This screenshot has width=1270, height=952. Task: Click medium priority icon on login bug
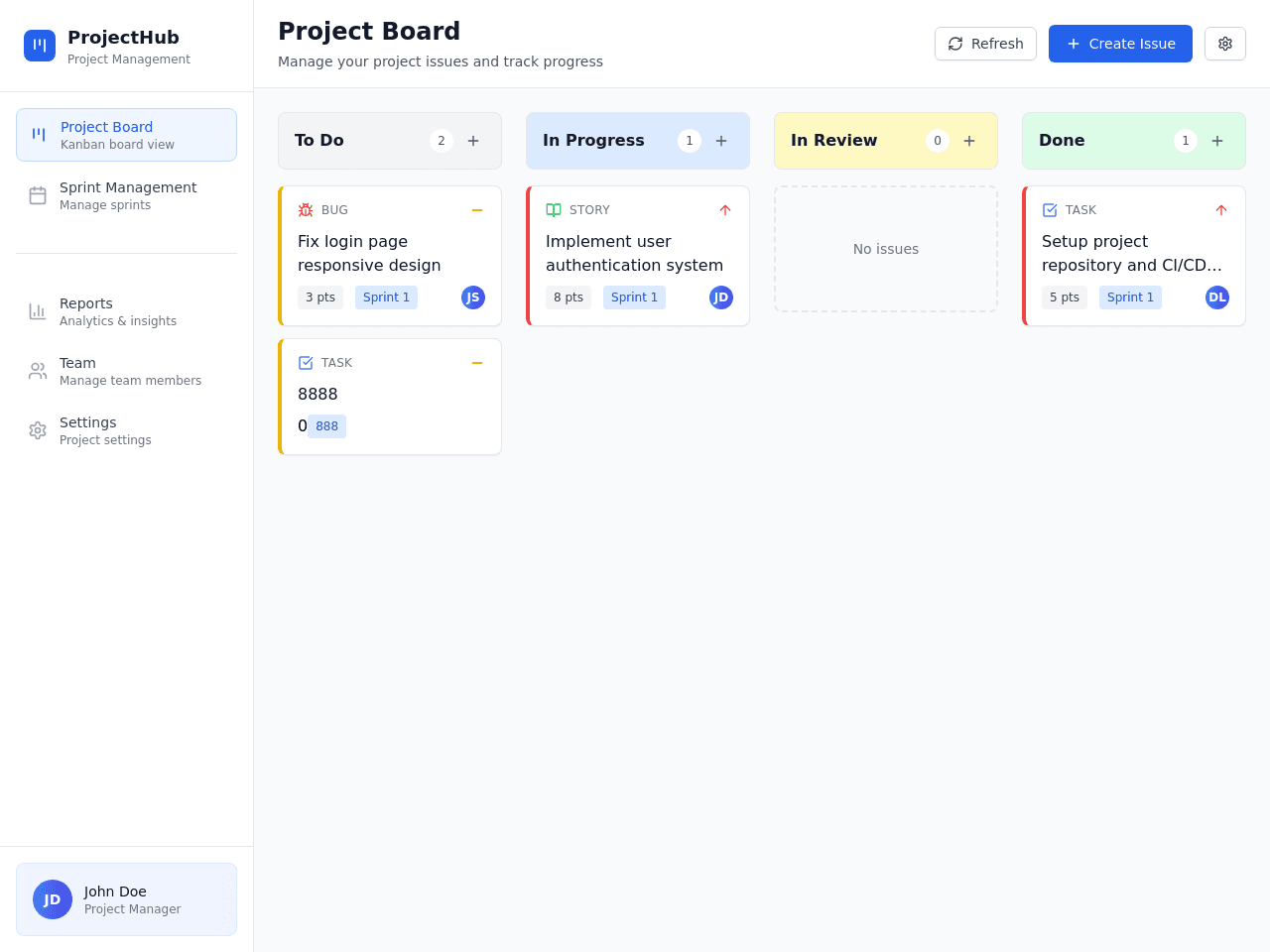[x=477, y=210]
